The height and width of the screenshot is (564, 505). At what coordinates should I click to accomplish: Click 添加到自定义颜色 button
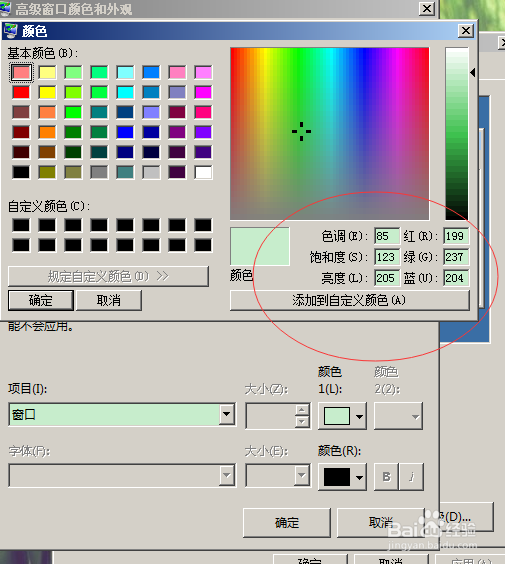350,300
